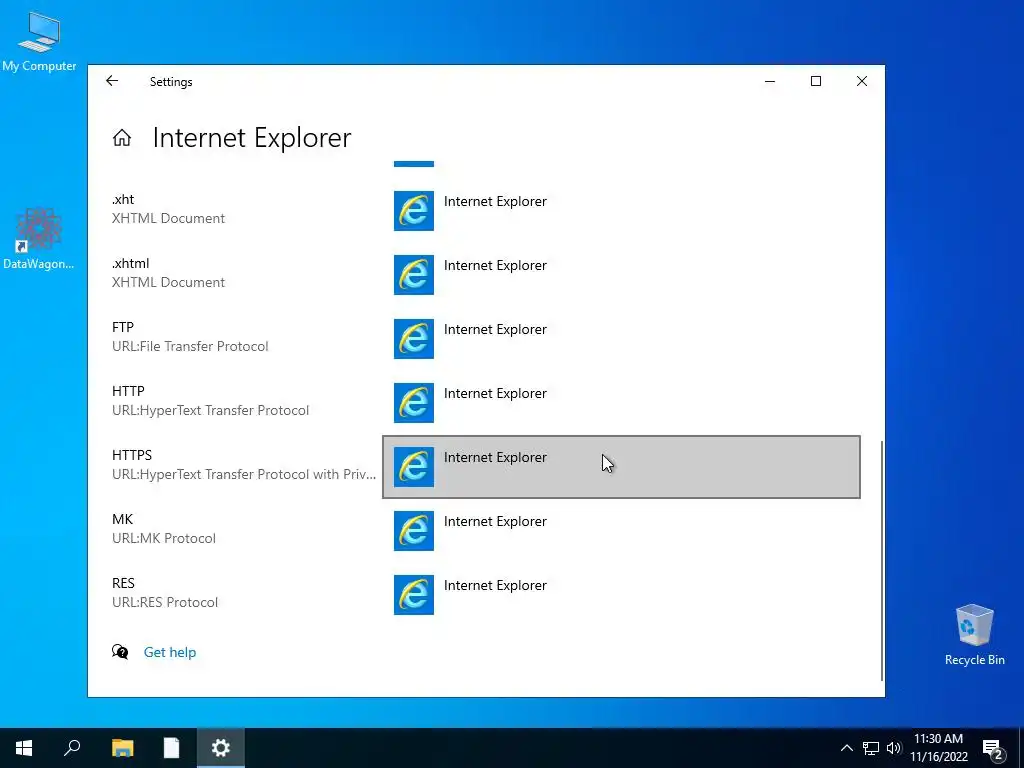Click Internet Explorer icon for RES protocol
The image size is (1024, 768).
tap(413, 595)
